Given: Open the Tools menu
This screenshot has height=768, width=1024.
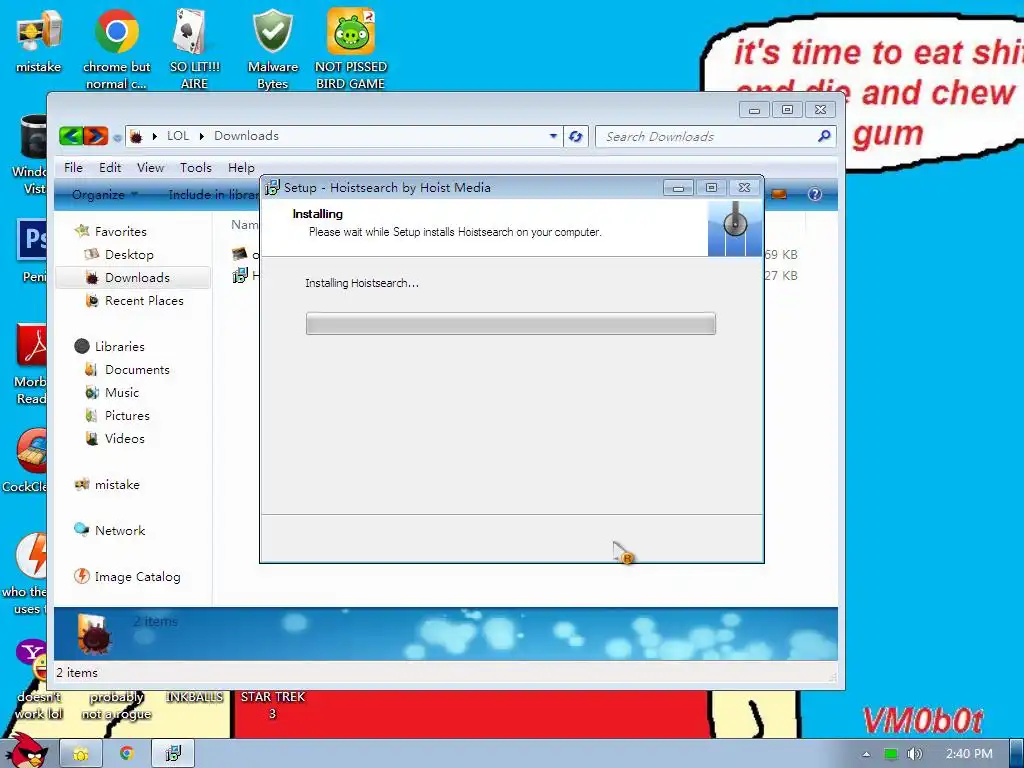Looking at the screenshot, I should click(x=196, y=167).
